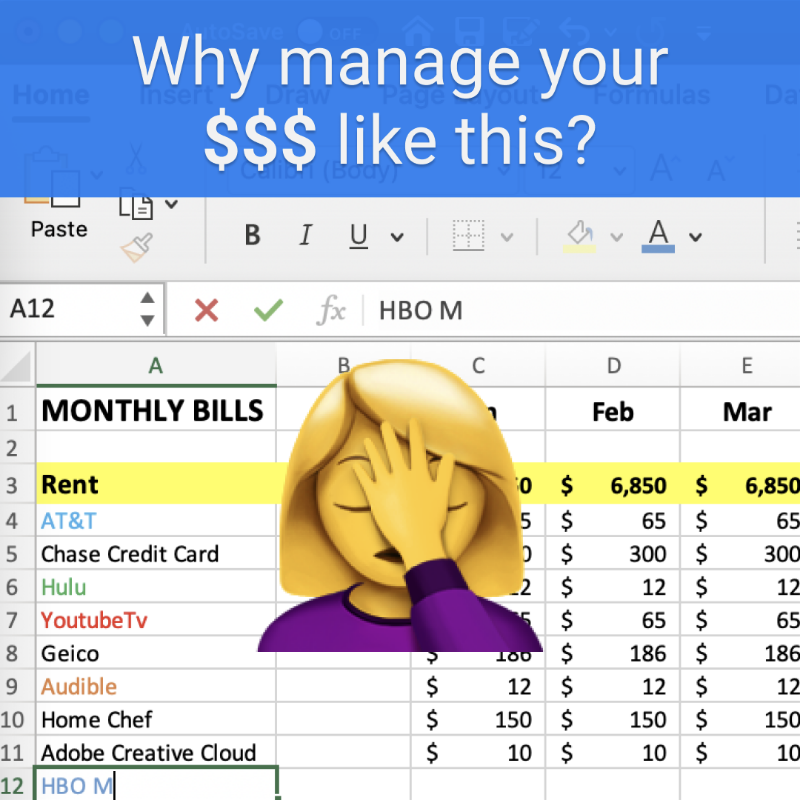Click the Borders icon
Viewport: 800px width, 800px height.
pos(468,235)
